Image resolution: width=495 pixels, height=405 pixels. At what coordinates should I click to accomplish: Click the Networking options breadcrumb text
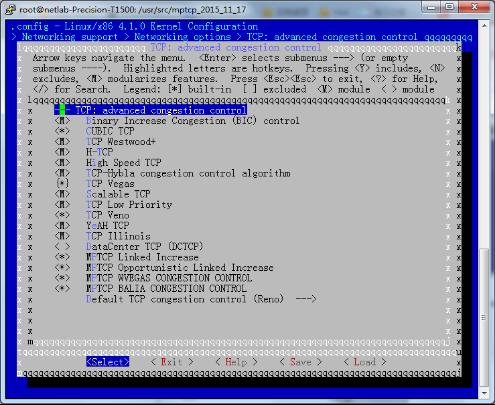[x=183, y=37]
